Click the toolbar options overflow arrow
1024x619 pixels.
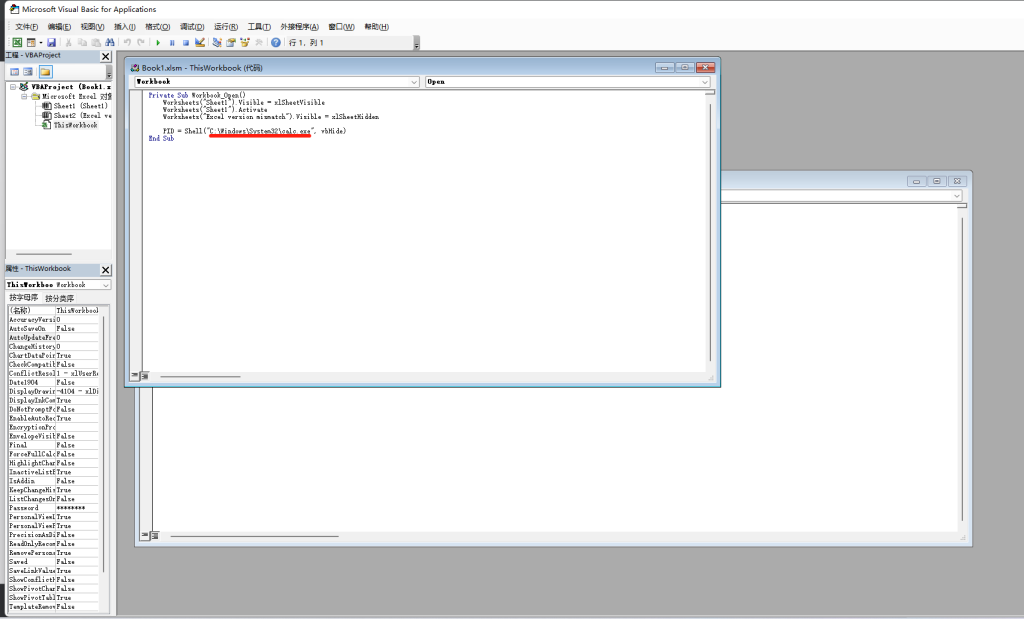tap(417, 44)
